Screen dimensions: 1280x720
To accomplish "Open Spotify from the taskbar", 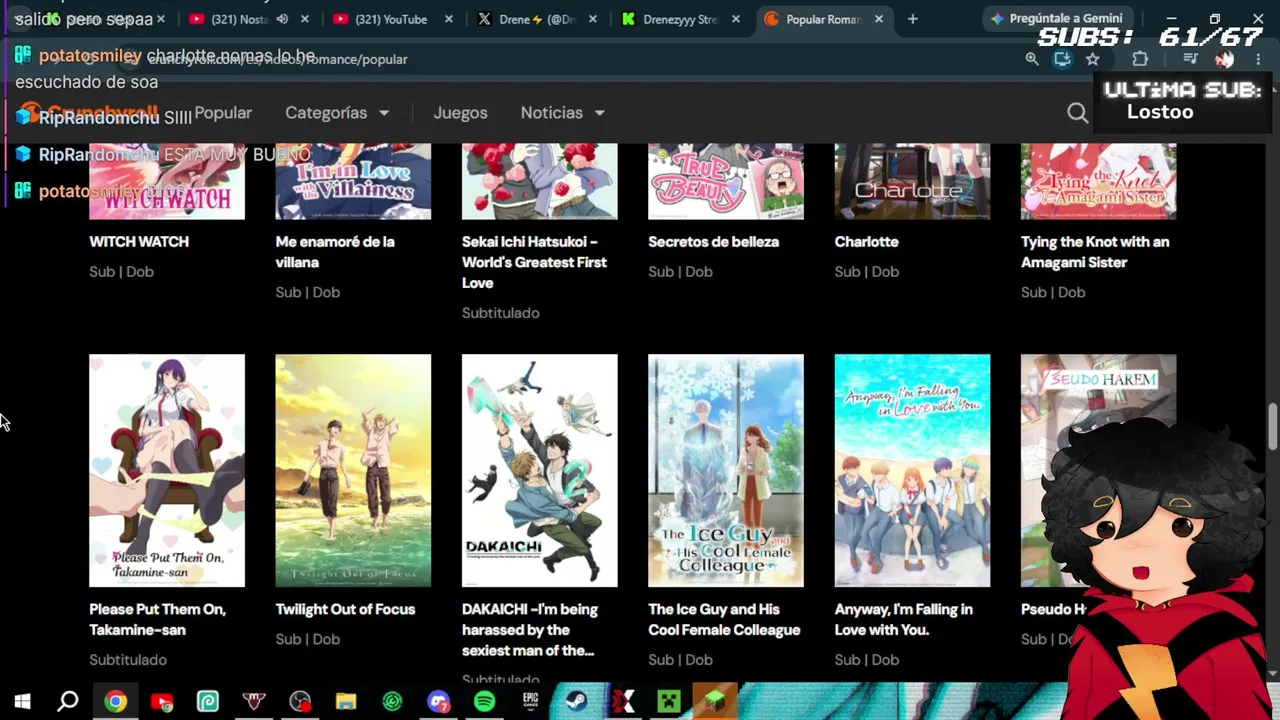I will coord(484,702).
